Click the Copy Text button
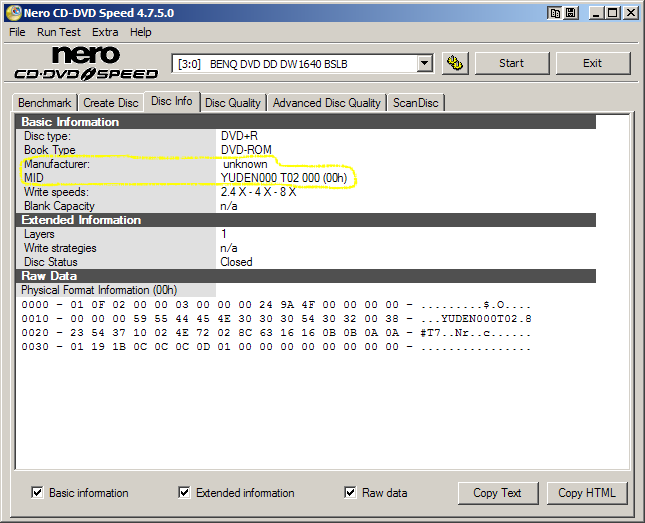Image resolution: width=645 pixels, height=523 pixels. click(x=497, y=493)
